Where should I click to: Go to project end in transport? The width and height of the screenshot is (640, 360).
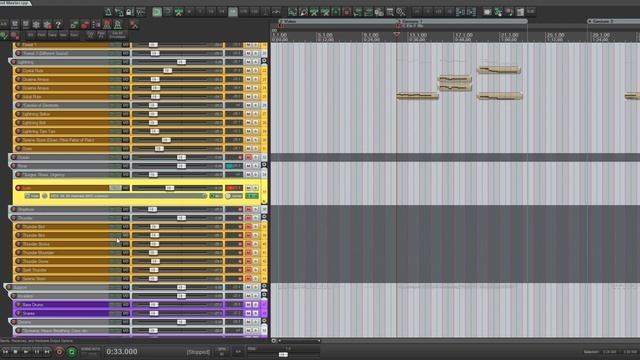point(47,351)
